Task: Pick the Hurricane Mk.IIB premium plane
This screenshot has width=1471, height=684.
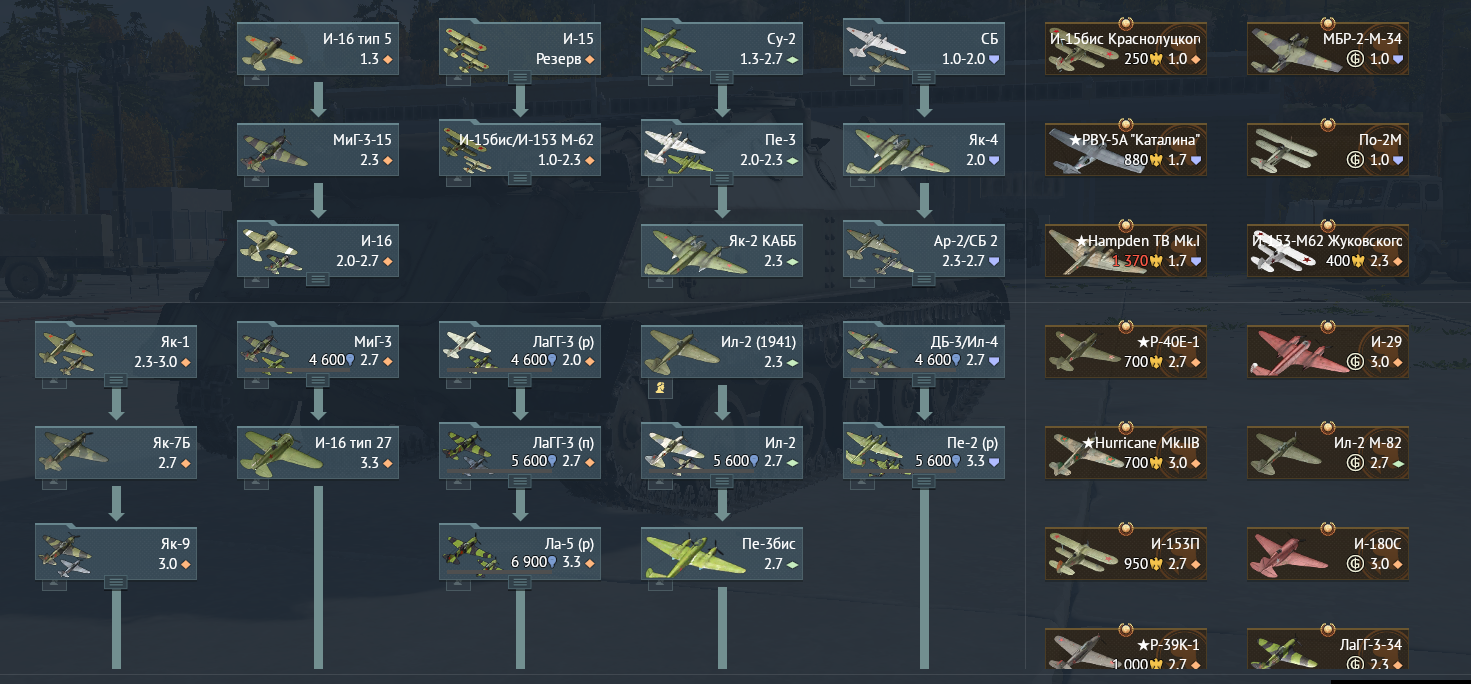Action: point(1127,452)
